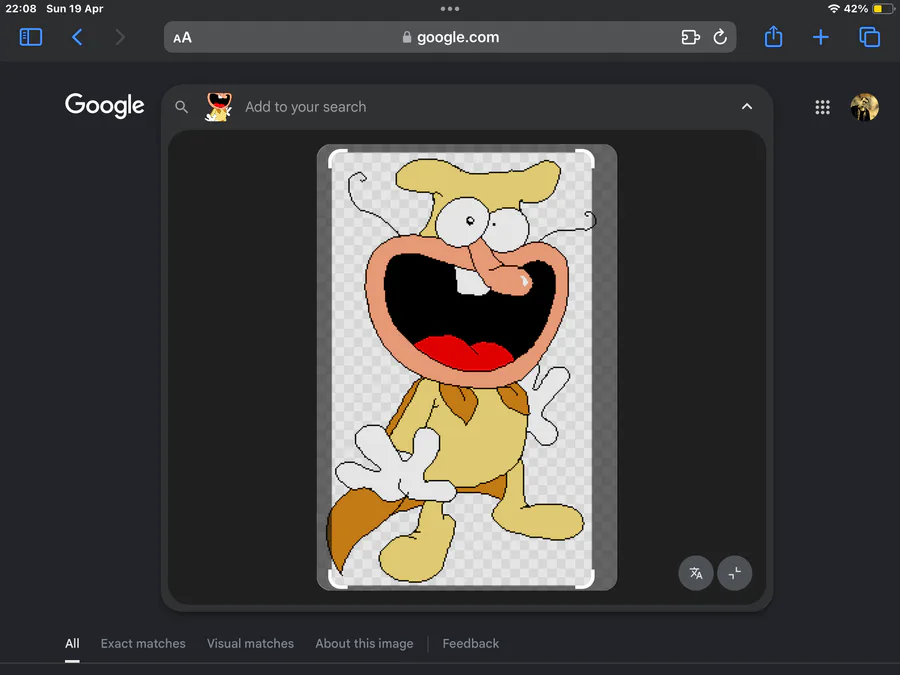Viewport: 900px width, 675px height.
Task: Grab the bottom-right crop corner handle
Action: pyautogui.click(x=585, y=579)
